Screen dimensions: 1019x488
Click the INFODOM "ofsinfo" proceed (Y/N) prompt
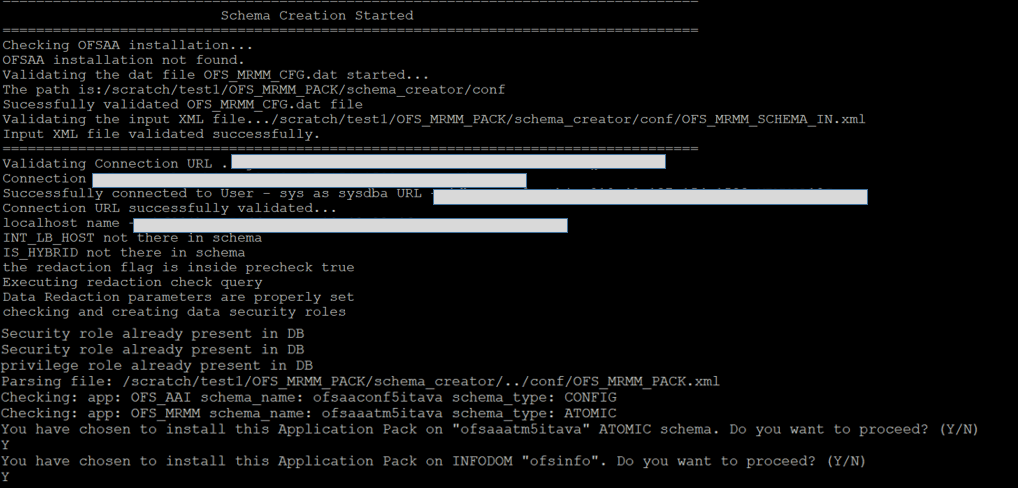433,461
